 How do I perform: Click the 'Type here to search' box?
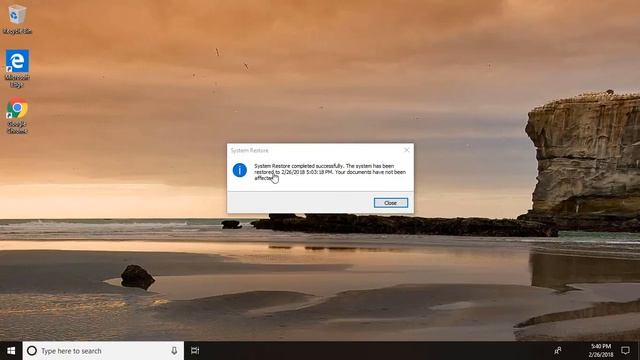pos(103,351)
